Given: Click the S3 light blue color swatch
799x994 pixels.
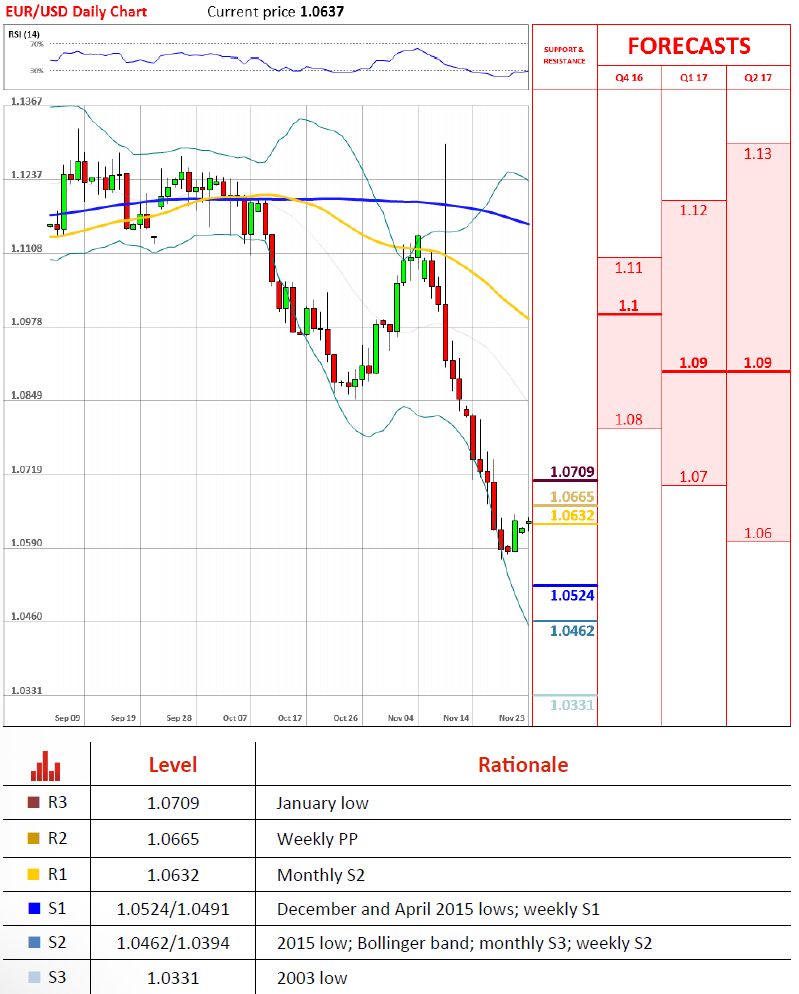Looking at the screenshot, I should 34,977.
